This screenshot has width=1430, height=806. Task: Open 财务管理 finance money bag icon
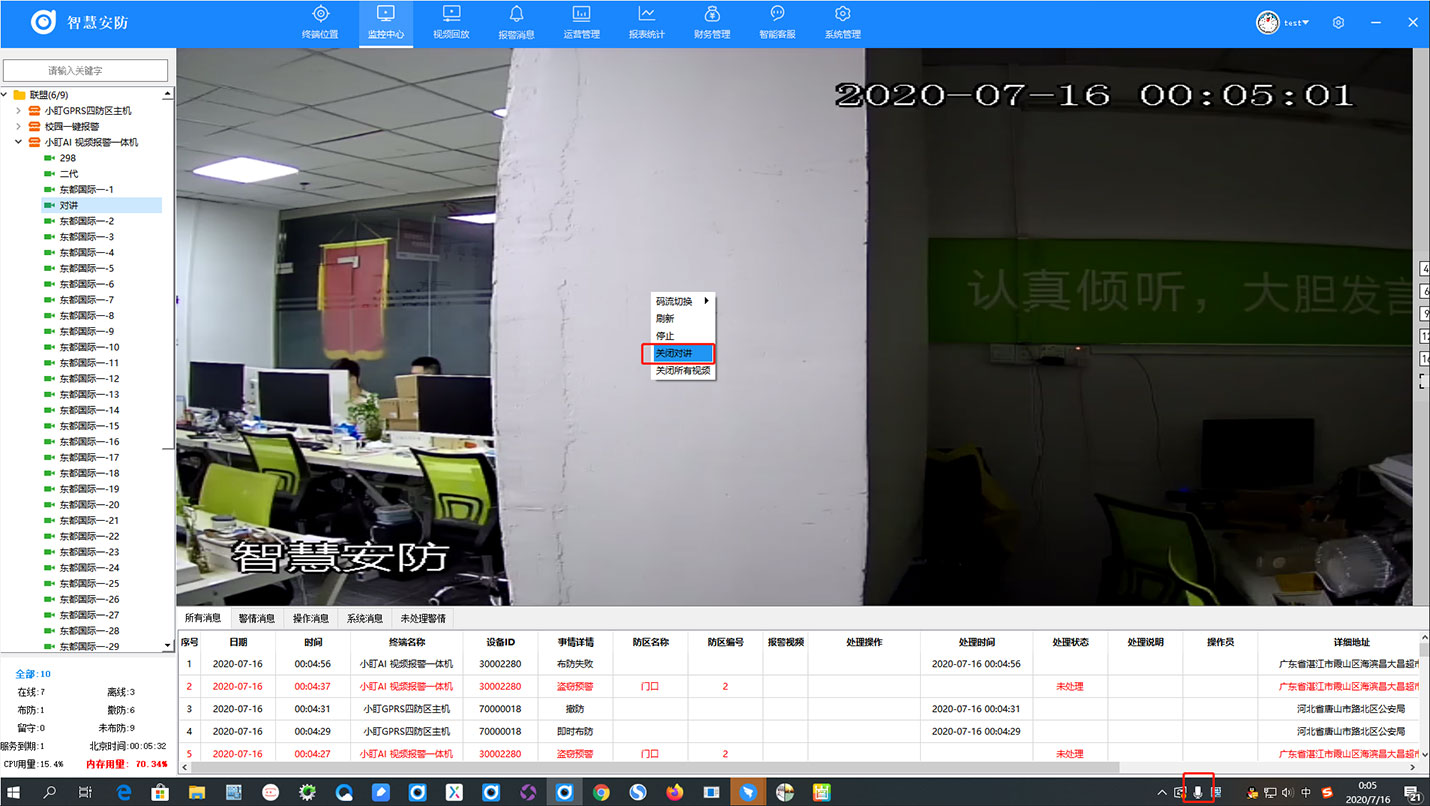point(712,23)
